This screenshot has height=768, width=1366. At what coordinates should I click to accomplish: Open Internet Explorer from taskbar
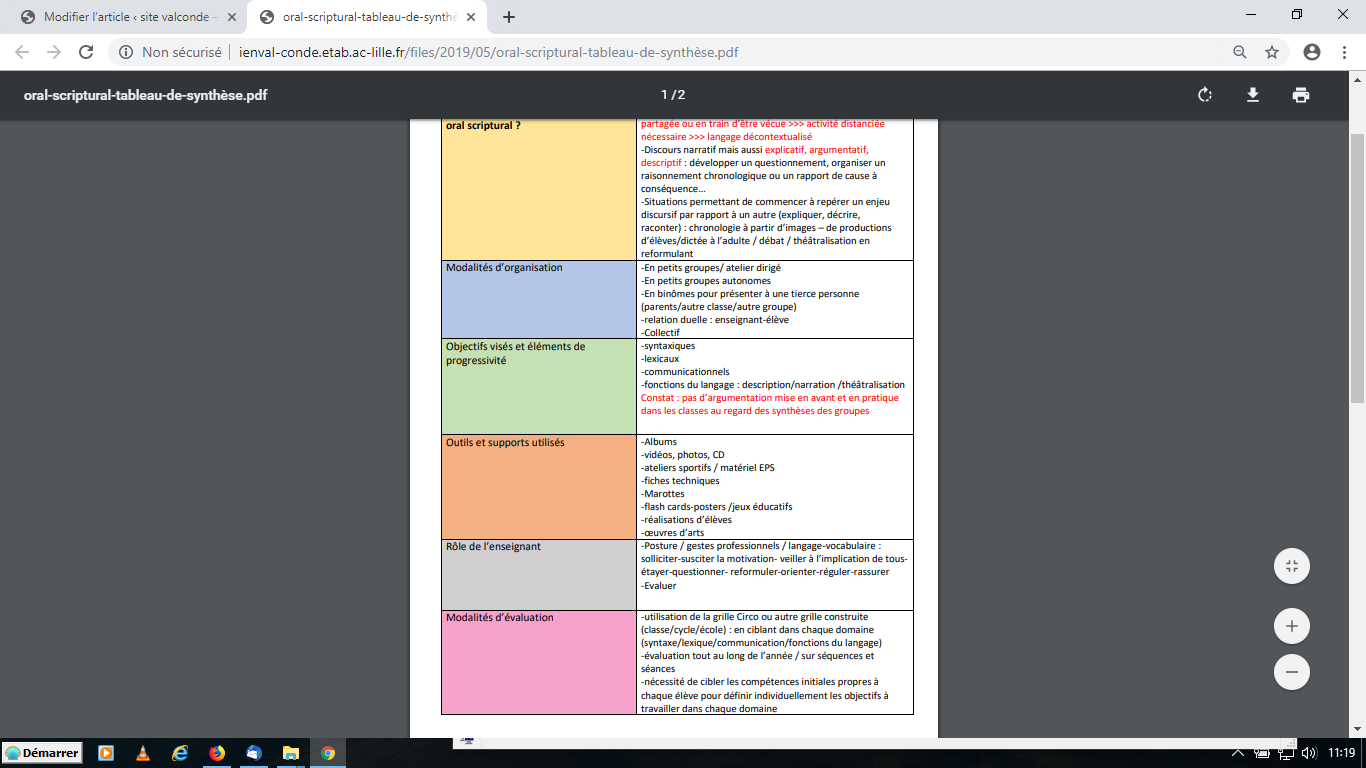pos(180,753)
